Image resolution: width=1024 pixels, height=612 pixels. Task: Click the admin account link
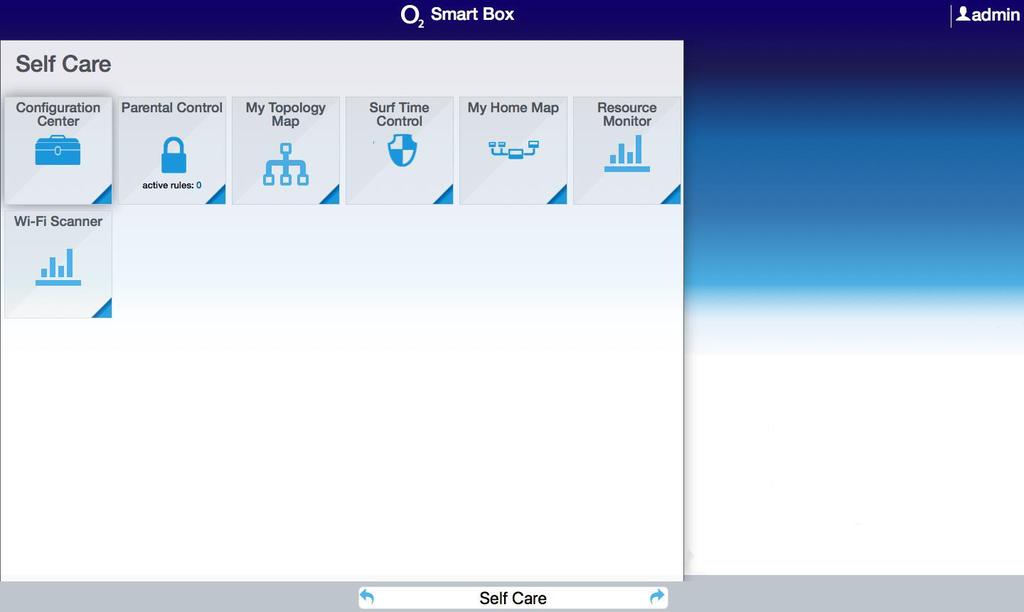point(988,14)
